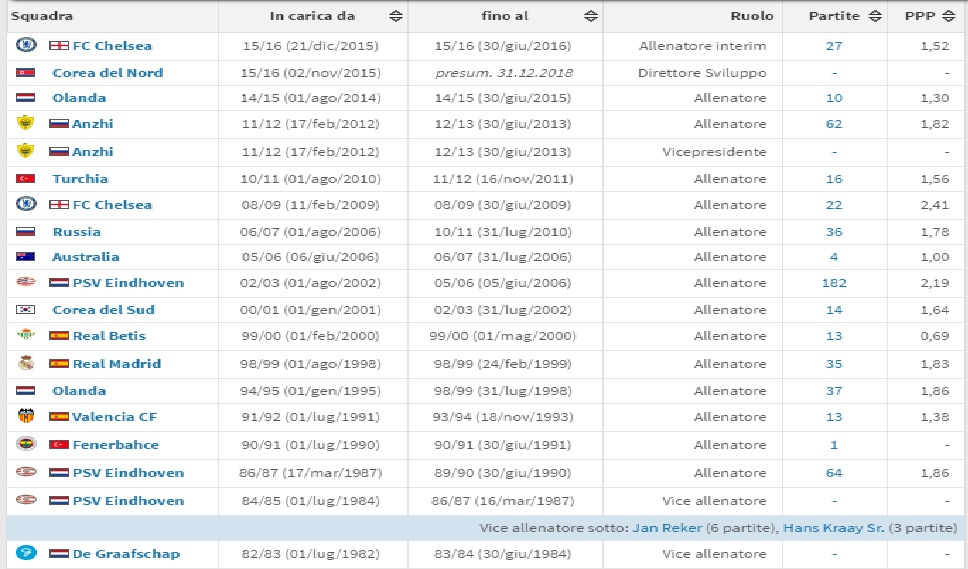Sort by PPP column arrows
Screen dimensions: 968x569
949,16
